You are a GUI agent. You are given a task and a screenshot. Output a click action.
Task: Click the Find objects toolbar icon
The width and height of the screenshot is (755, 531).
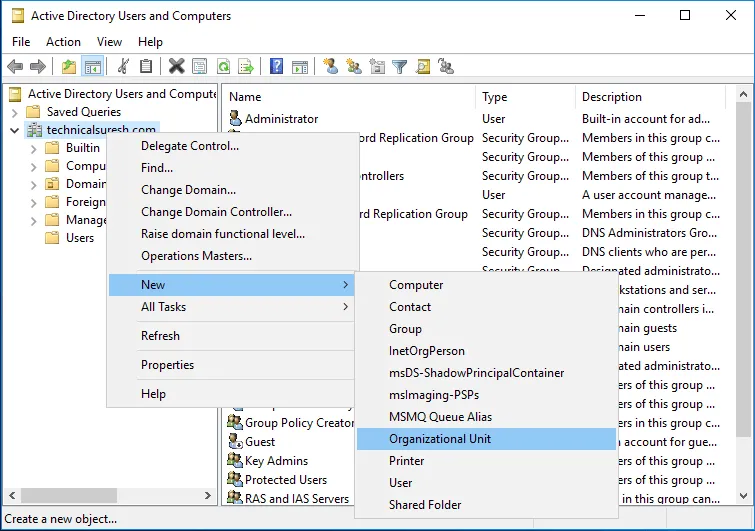423,66
